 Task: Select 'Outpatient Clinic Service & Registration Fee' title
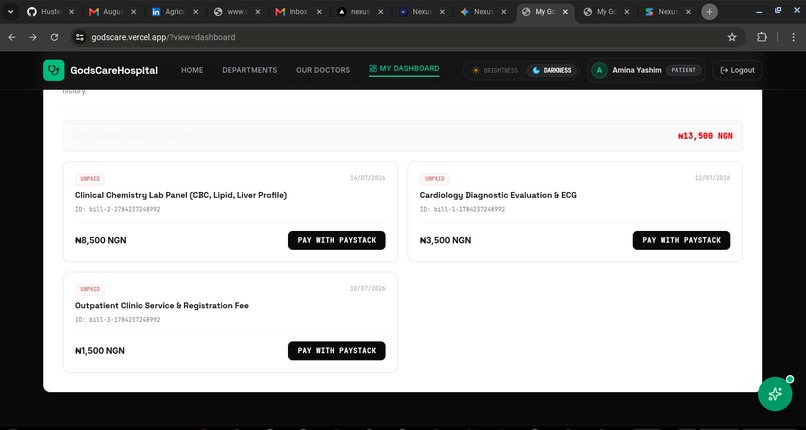point(162,306)
